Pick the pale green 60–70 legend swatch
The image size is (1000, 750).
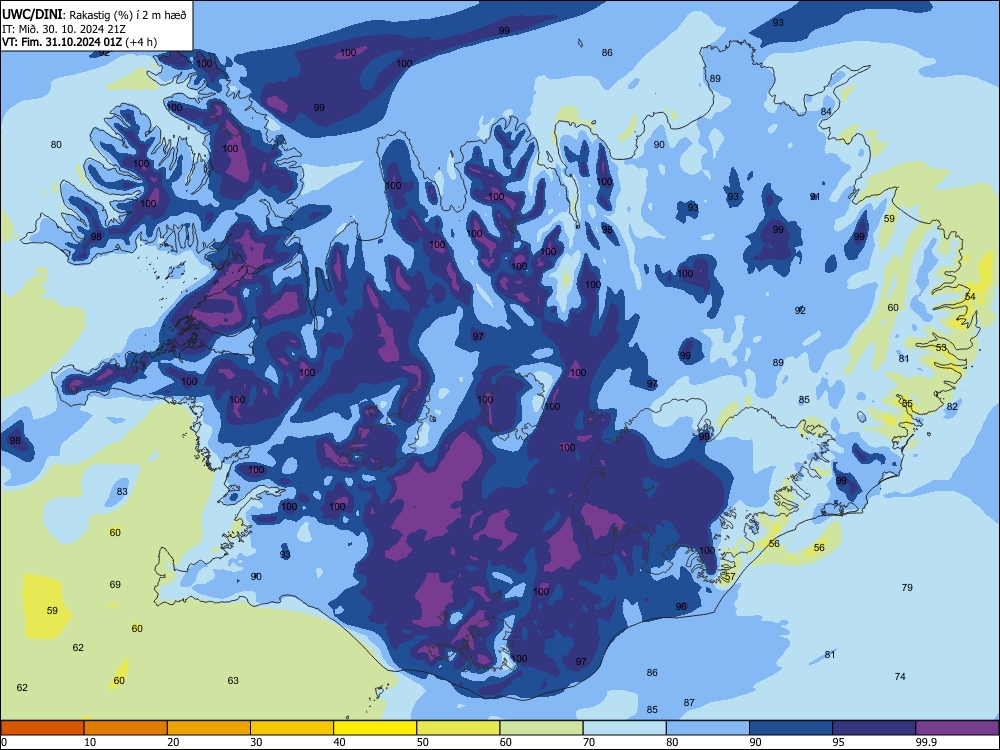[541, 728]
